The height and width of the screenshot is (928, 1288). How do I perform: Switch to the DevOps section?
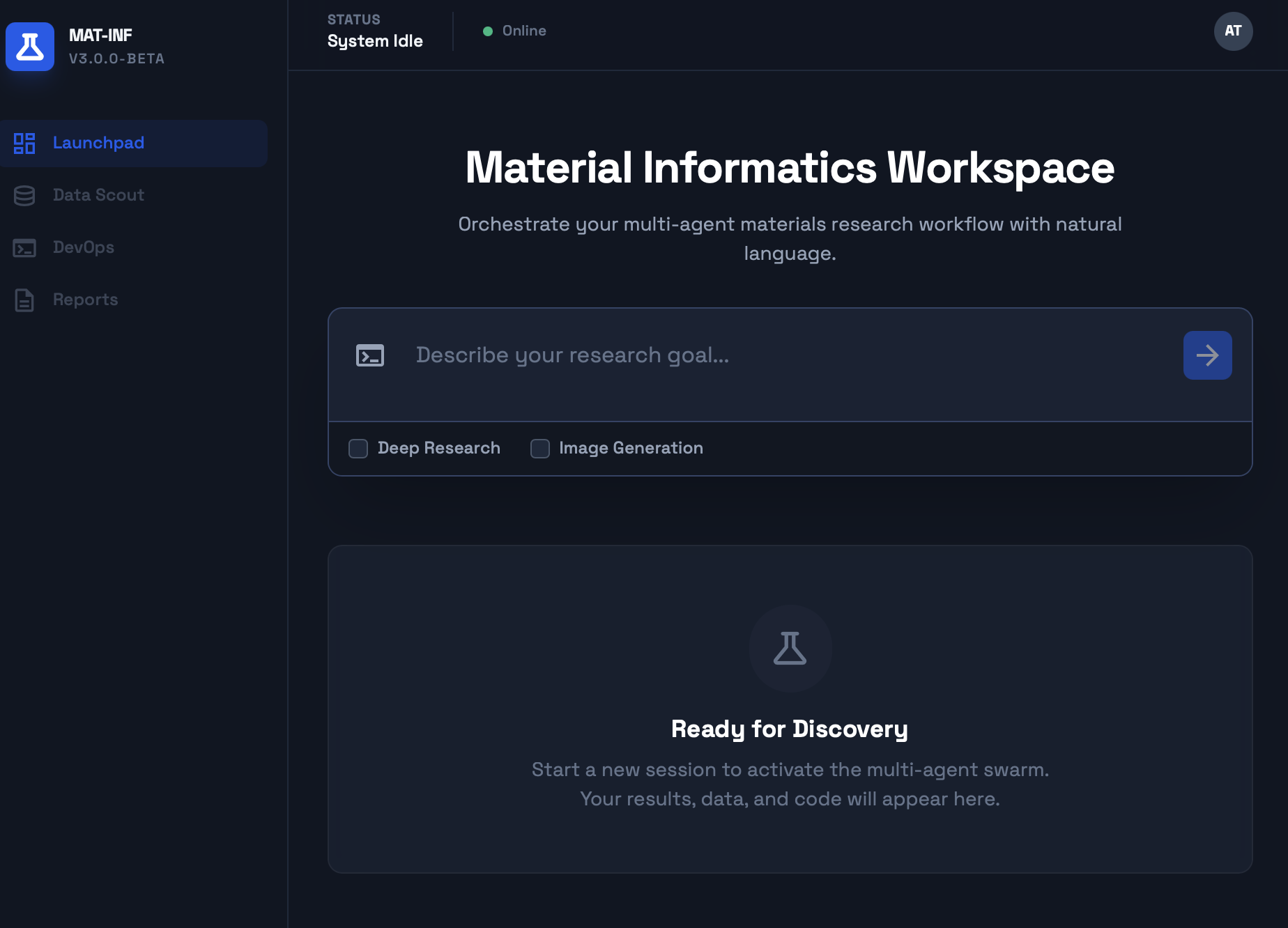pyautogui.click(x=134, y=248)
